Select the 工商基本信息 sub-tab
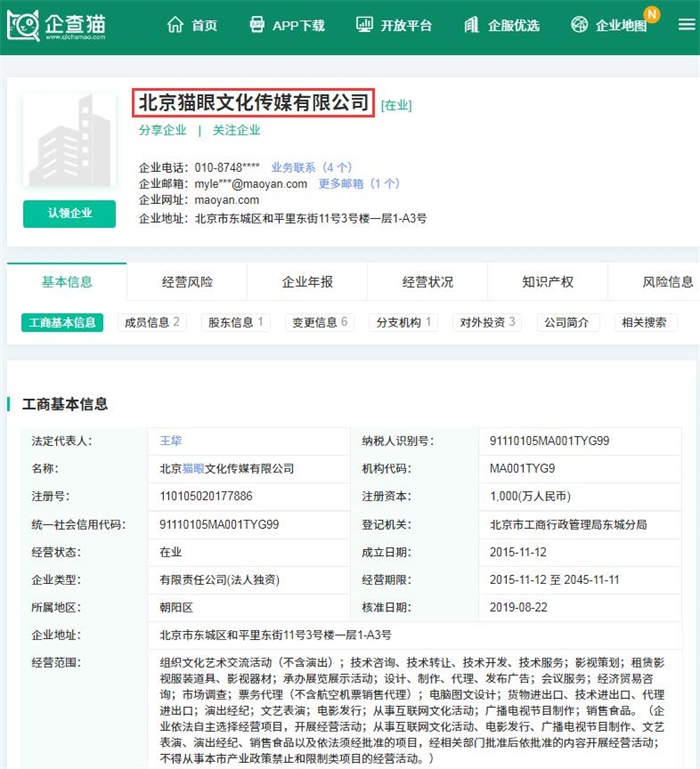The height and width of the screenshot is (769, 700). [62, 322]
